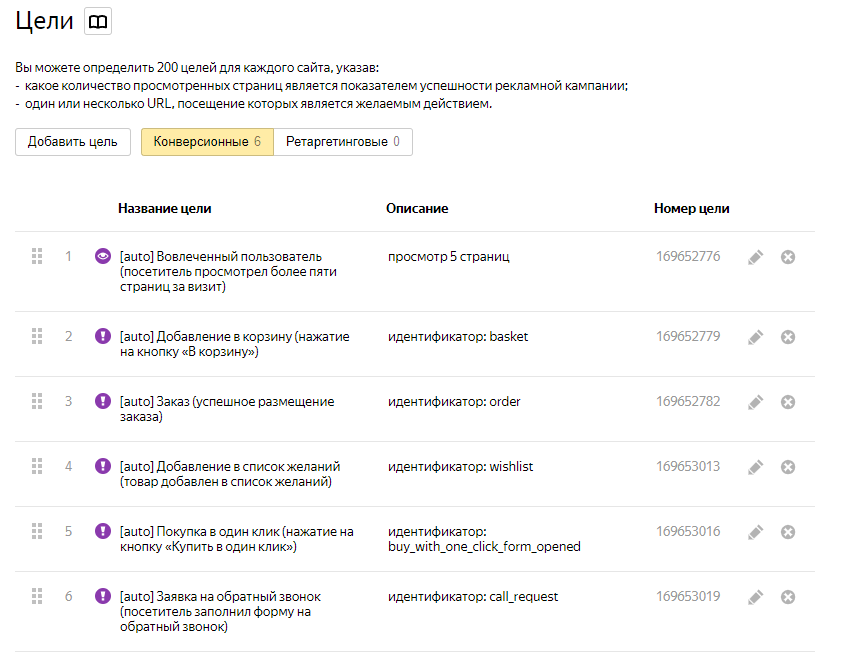Delete the wishlist goal
The width and height of the screenshot is (854, 669).
click(x=788, y=467)
